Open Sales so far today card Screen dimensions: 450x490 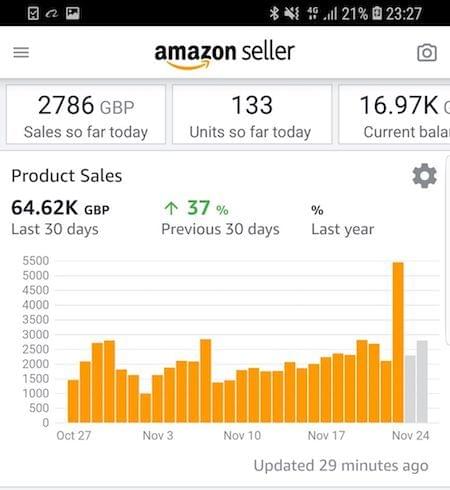[86, 114]
